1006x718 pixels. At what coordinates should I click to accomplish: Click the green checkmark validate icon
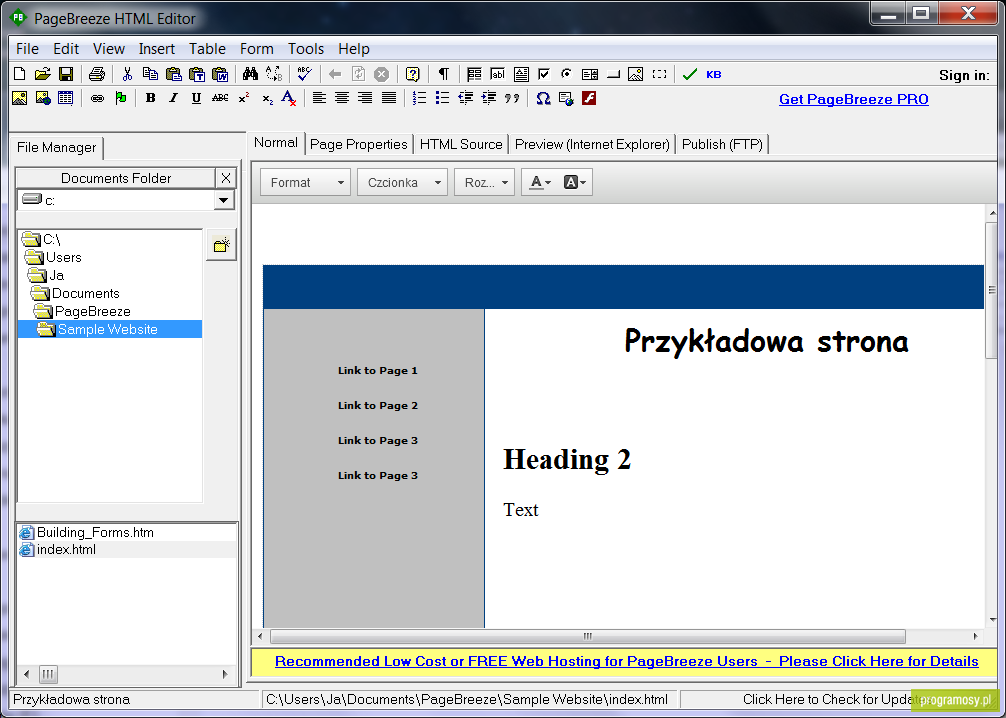click(x=690, y=74)
